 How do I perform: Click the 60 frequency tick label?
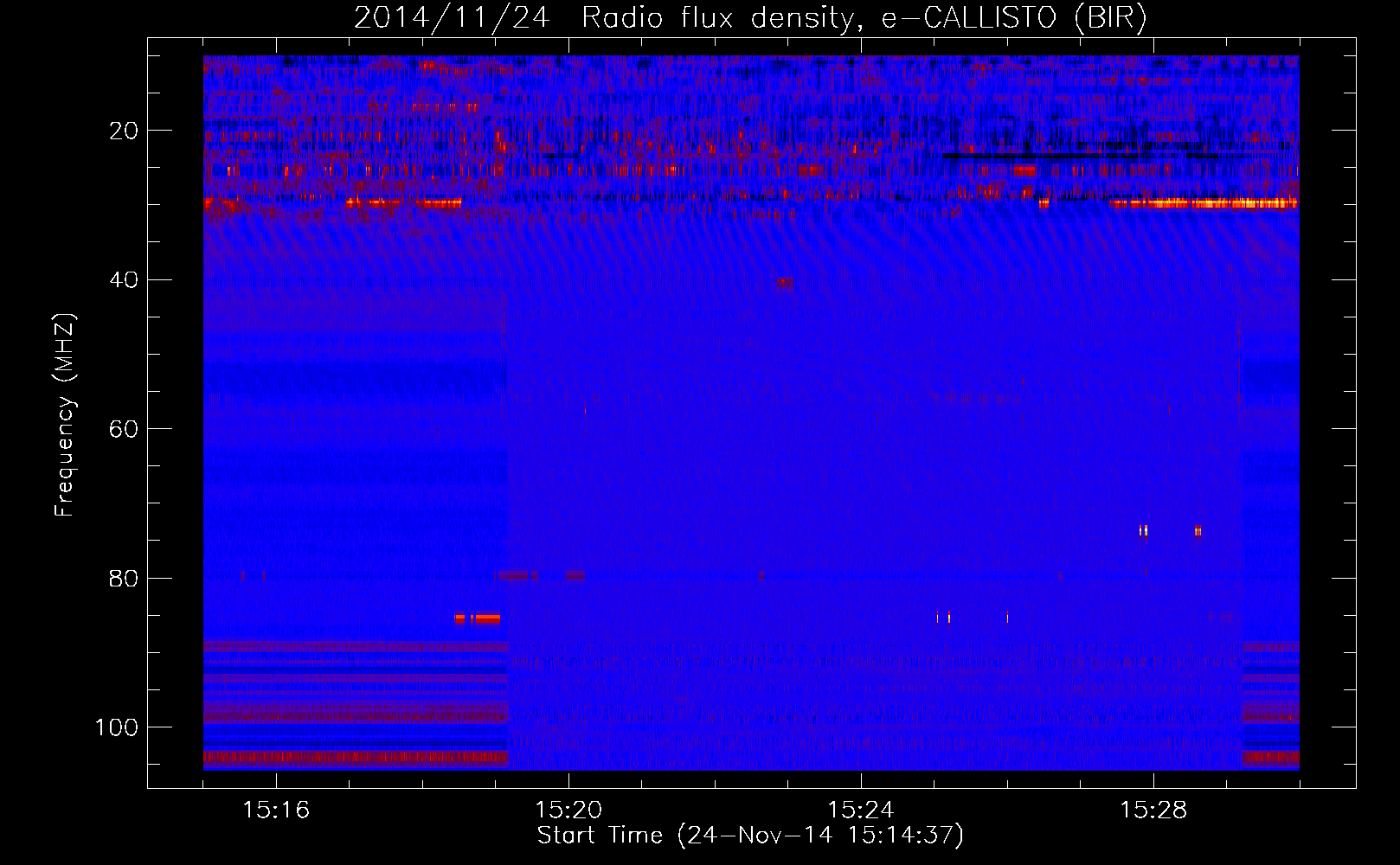click(124, 429)
